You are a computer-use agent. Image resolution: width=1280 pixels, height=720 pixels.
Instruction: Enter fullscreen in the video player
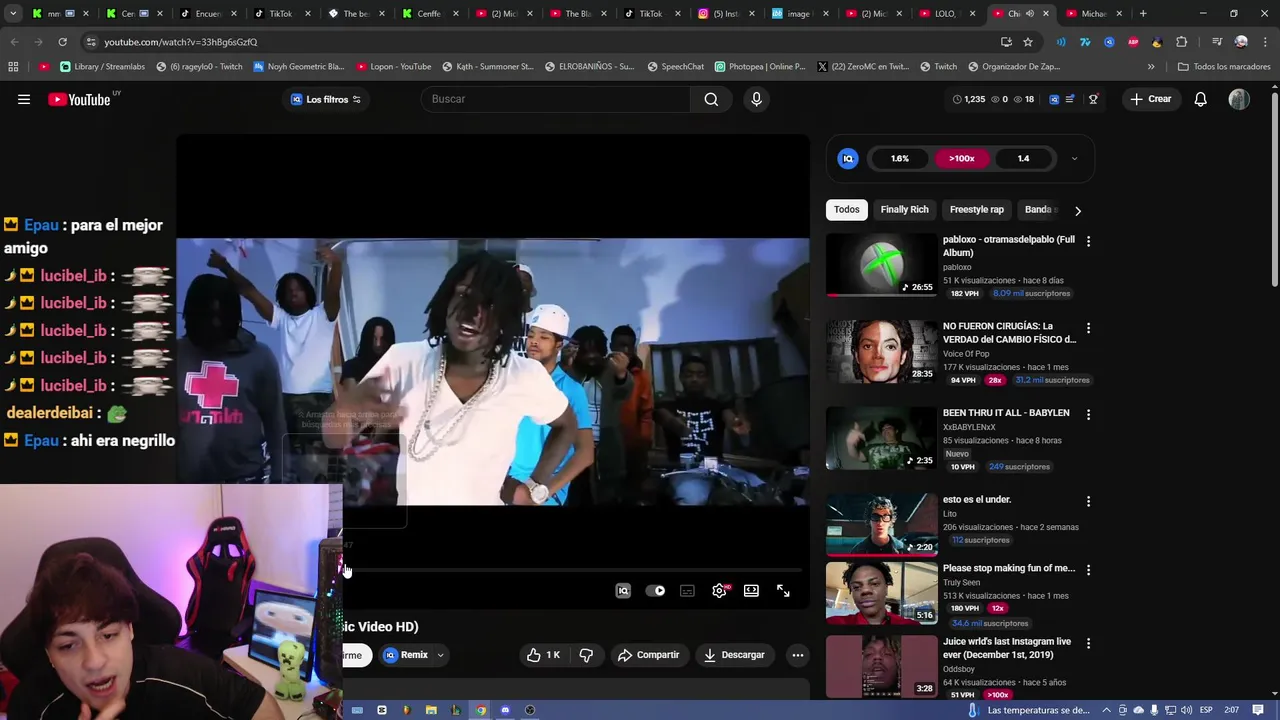(783, 591)
